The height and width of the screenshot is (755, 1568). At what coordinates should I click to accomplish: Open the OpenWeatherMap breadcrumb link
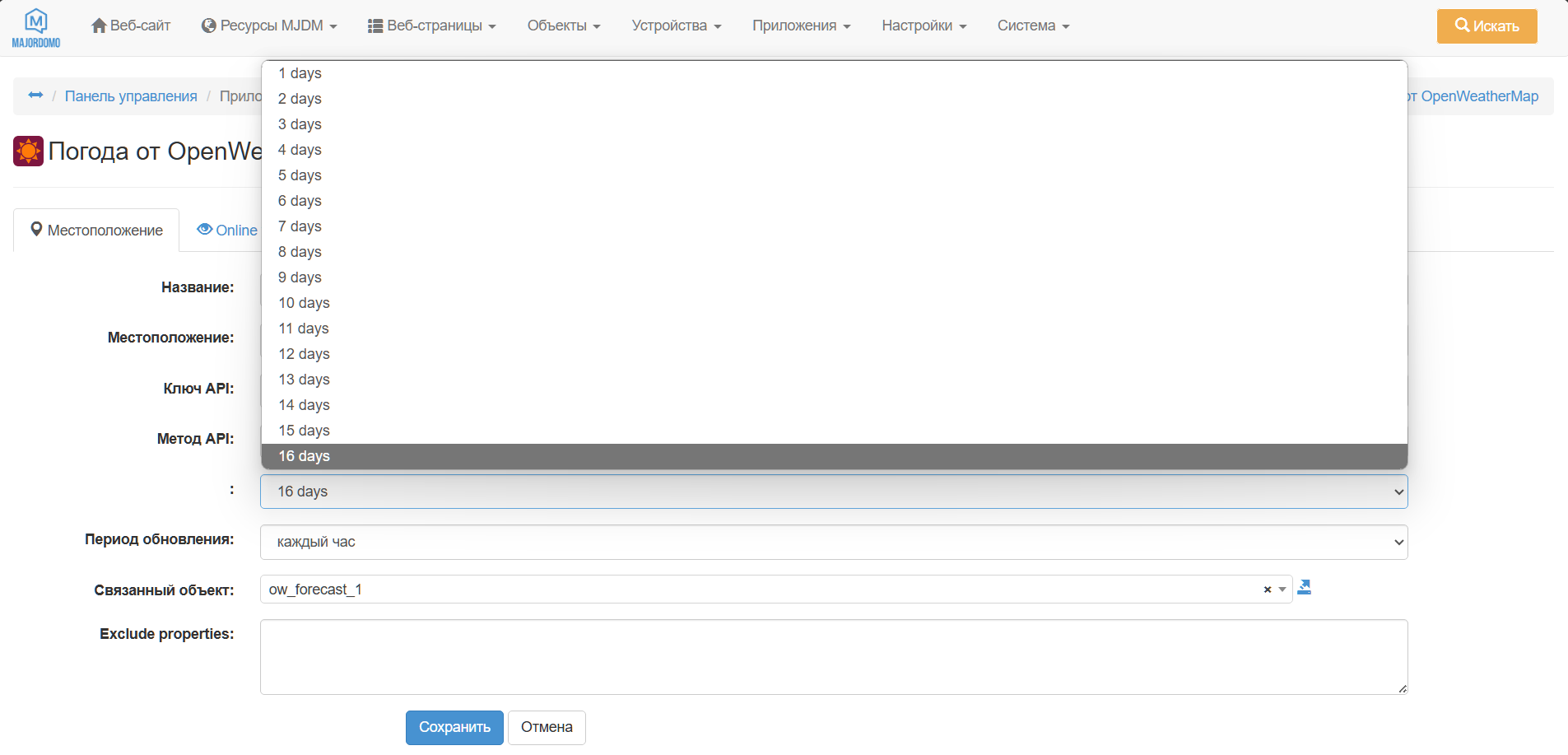tap(1473, 96)
